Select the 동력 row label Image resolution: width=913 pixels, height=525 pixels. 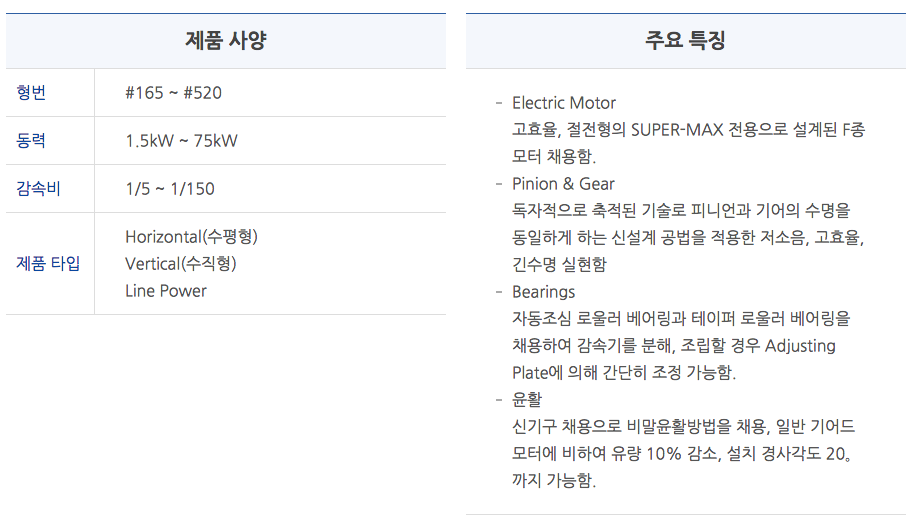[31, 141]
